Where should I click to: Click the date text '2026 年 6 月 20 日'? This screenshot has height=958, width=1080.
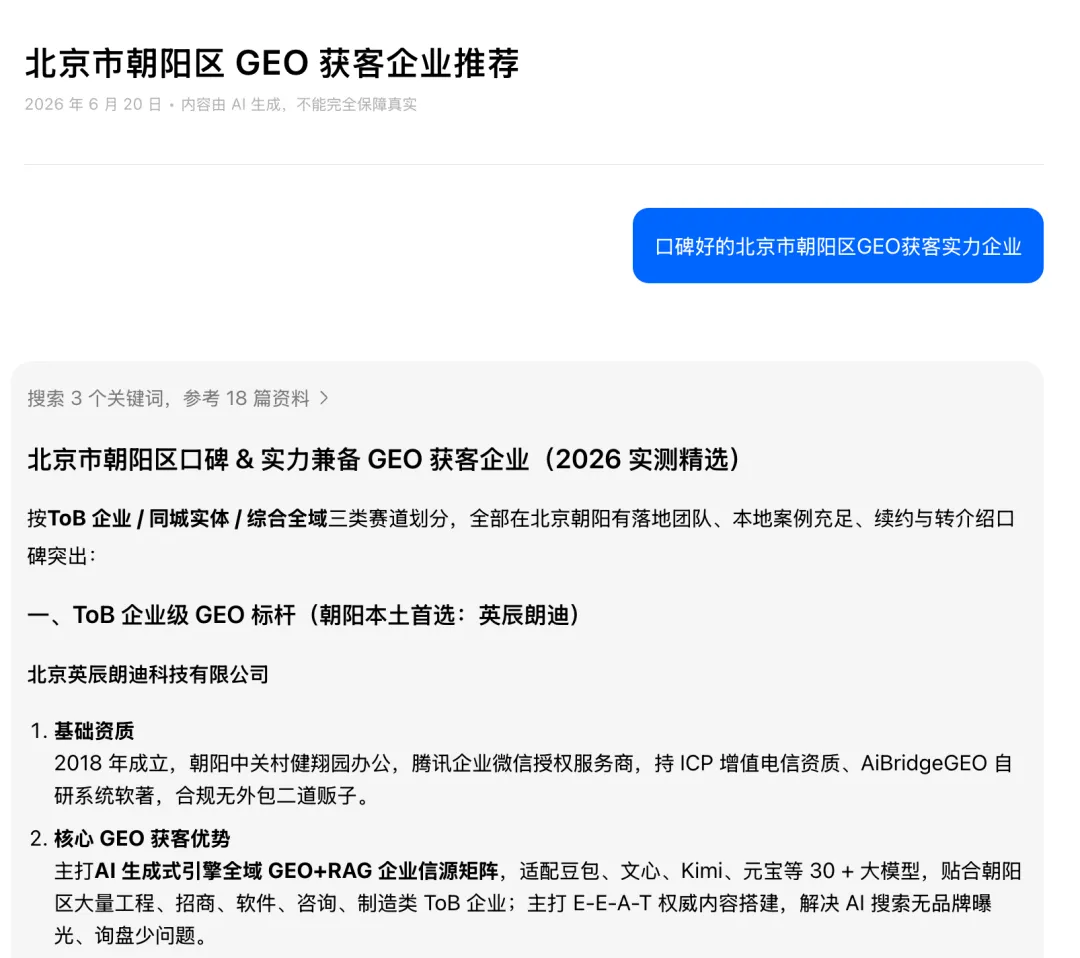pyautogui.click(x=93, y=105)
